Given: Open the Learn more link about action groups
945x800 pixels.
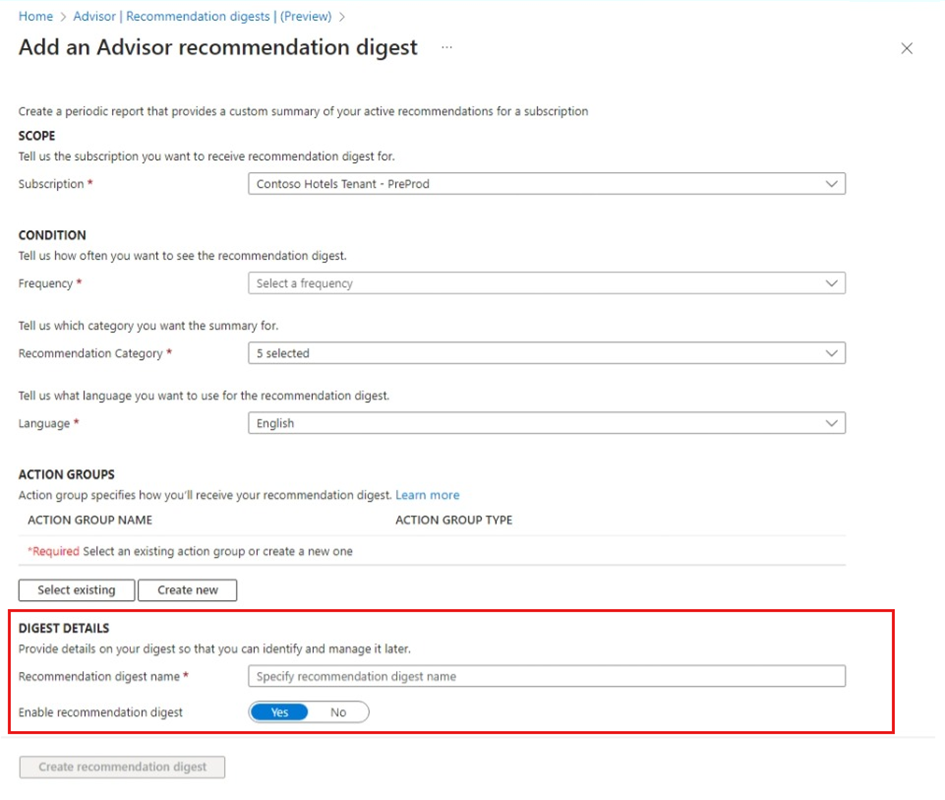Looking at the screenshot, I should click(427, 494).
